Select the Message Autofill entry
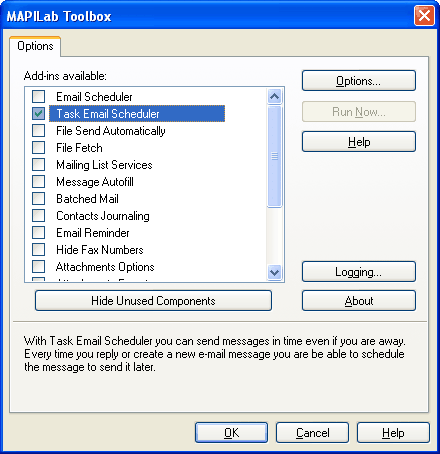The image size is (440, 454). (x=95, y=182)
